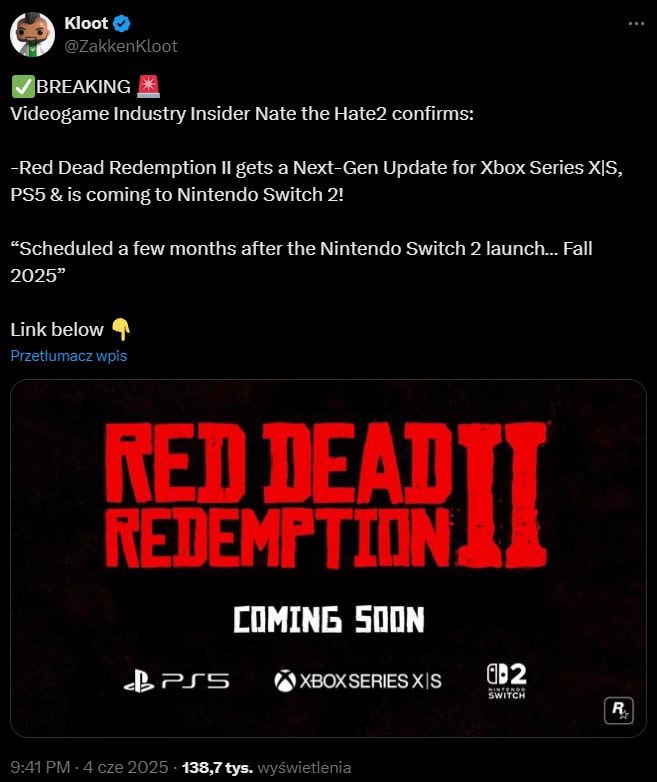657x782 pixels.
Task: Click the pointing-down hand emoji
Action: [120, 329]
